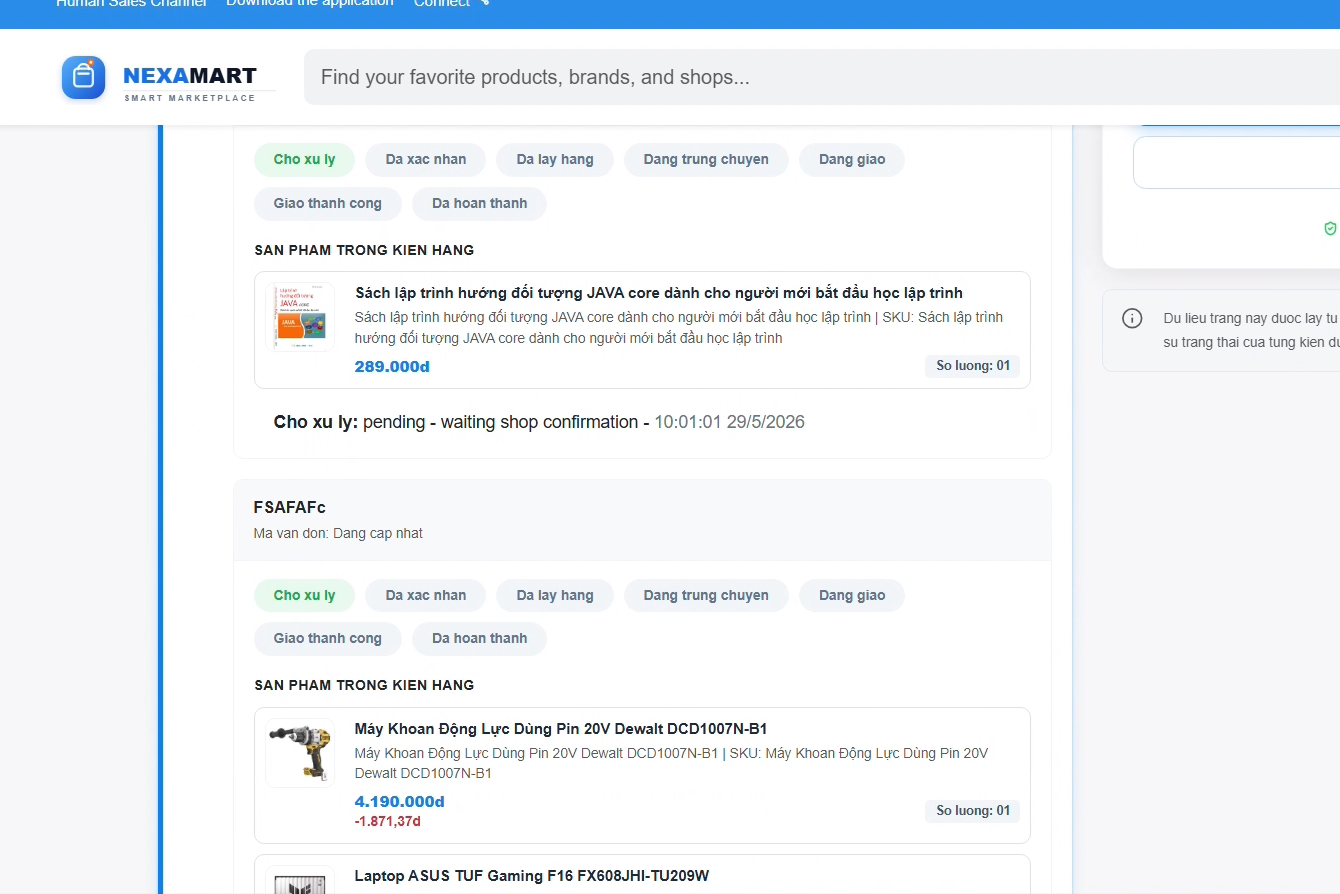This screenshot has height=894, width=1340.
Task: Select Giao thanh cong chip above JAVA book
Action: 328,203
